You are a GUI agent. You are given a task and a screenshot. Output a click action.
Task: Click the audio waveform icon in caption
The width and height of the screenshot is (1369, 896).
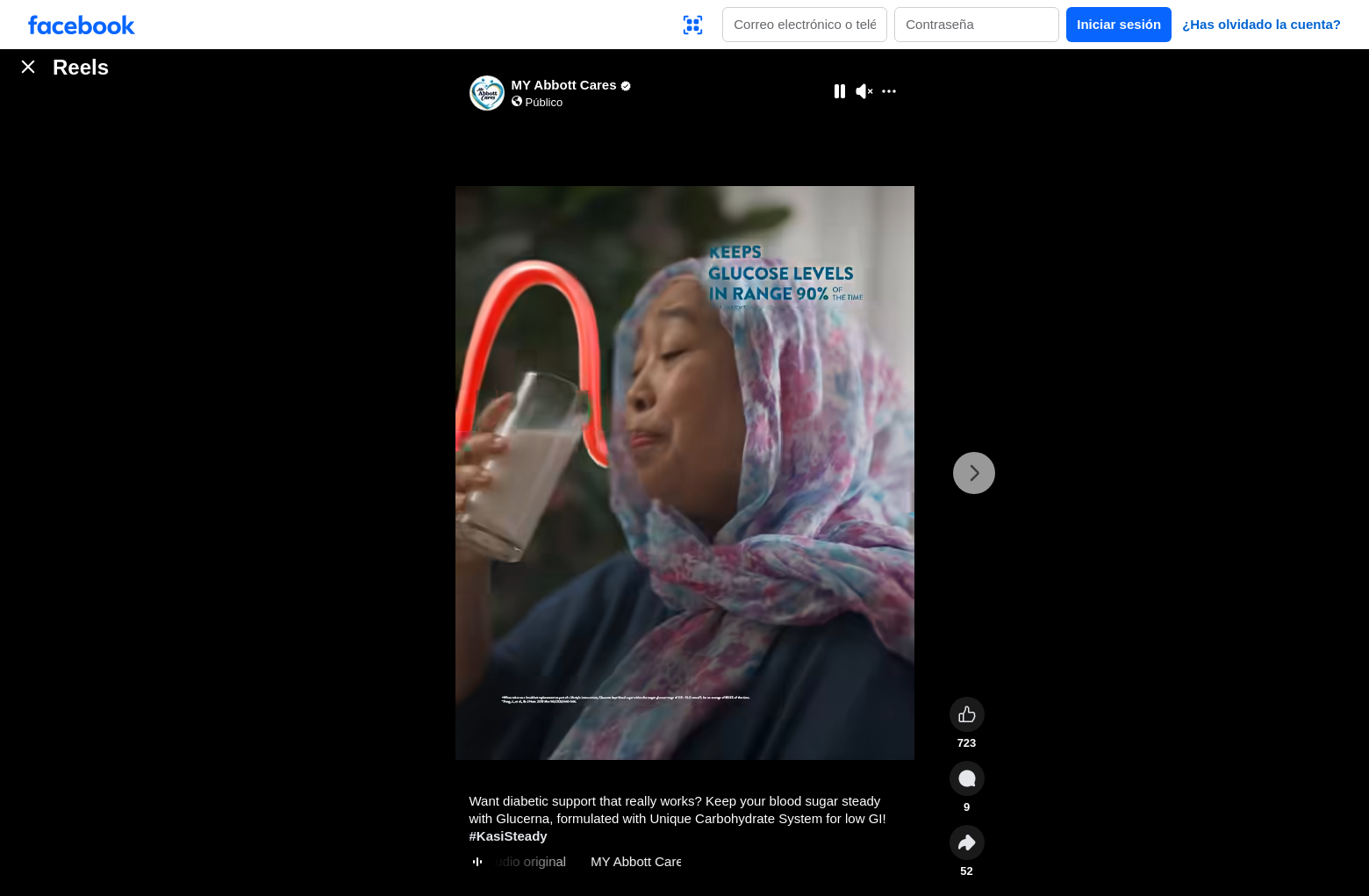pyautogui.click(x=477, y=862)
